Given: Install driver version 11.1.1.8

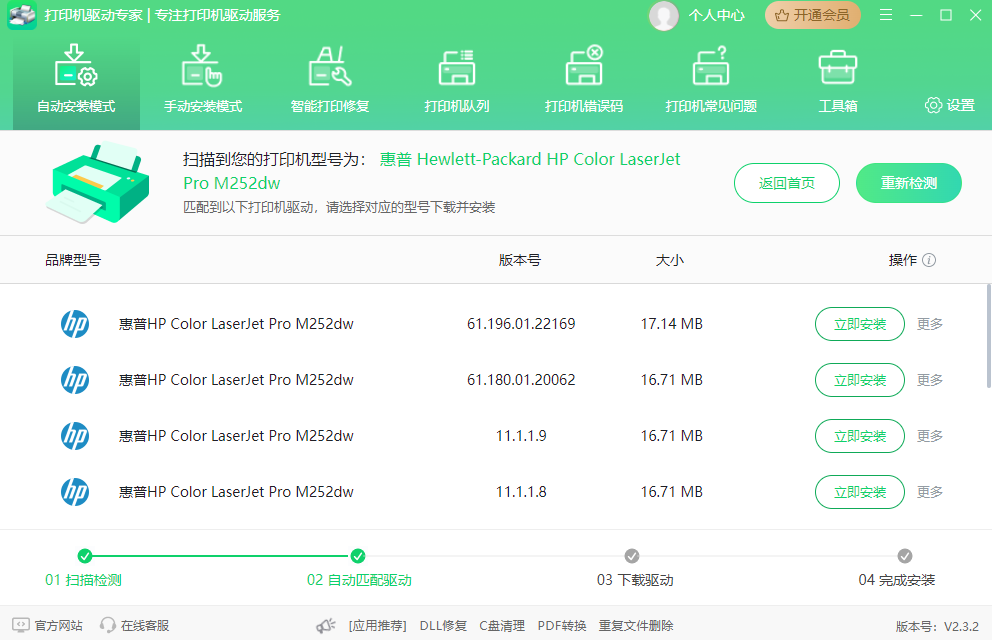Looking at the screenshot, I should coord(860,492).
